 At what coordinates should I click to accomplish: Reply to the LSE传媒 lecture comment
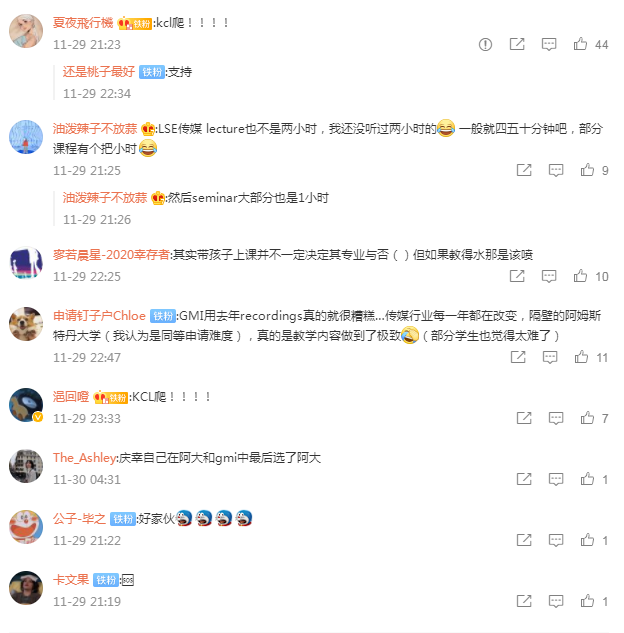click(556, 170)
